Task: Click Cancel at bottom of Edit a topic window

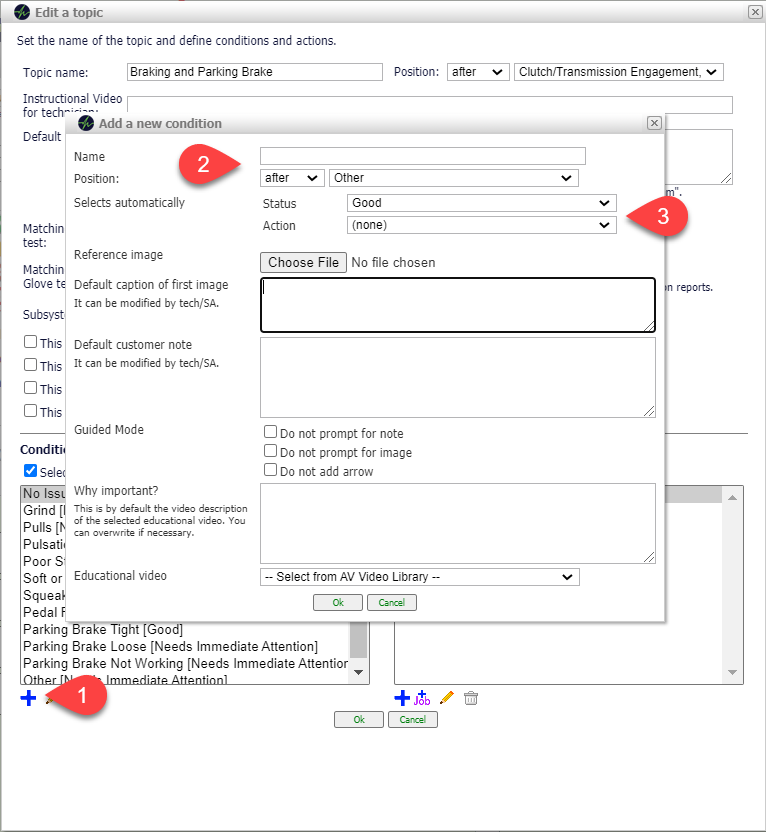Action: tap(413, 720)
